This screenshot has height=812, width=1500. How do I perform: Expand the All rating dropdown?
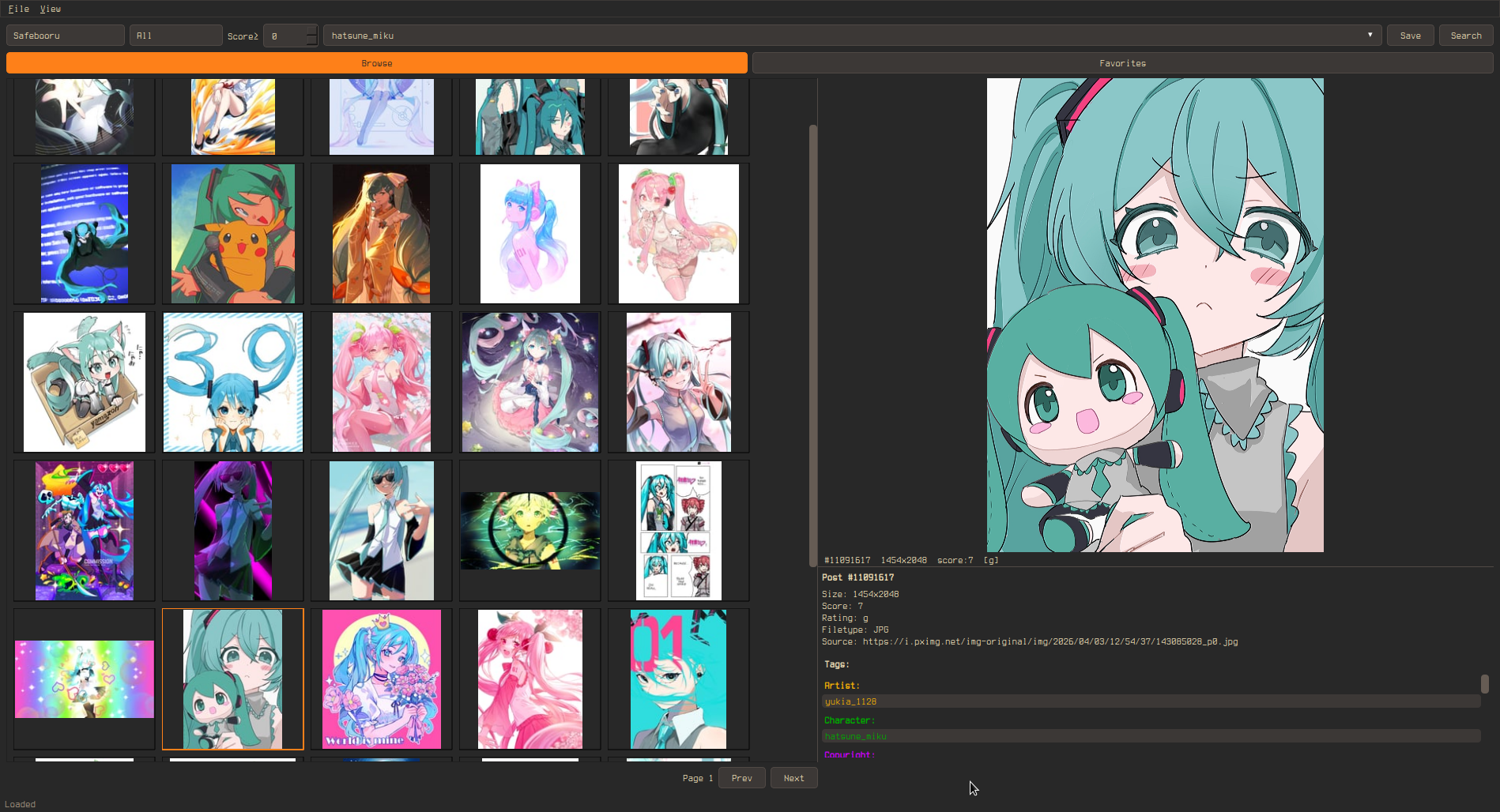pyautogui.click(x=175, y=36)
